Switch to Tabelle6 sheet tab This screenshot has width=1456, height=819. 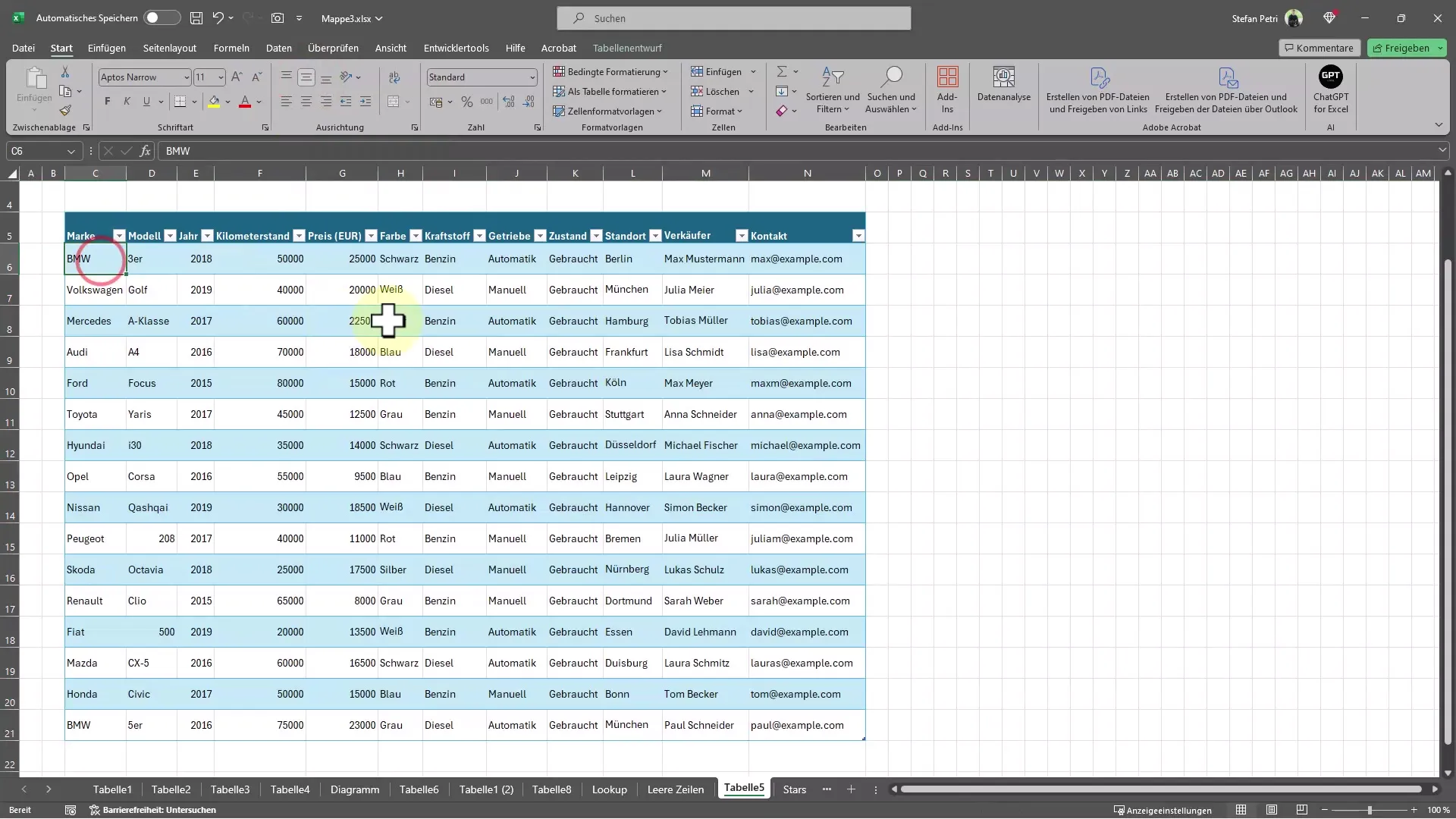tap(419, 789)
